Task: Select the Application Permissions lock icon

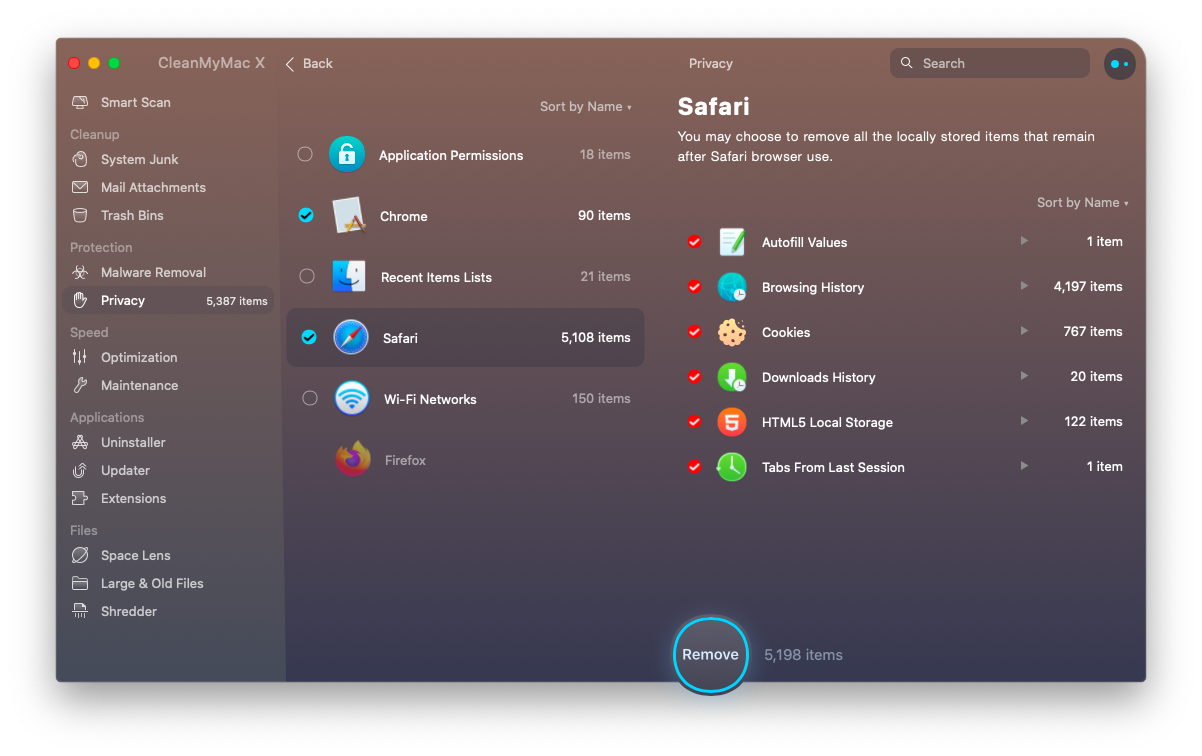Action: click(347, 155)
